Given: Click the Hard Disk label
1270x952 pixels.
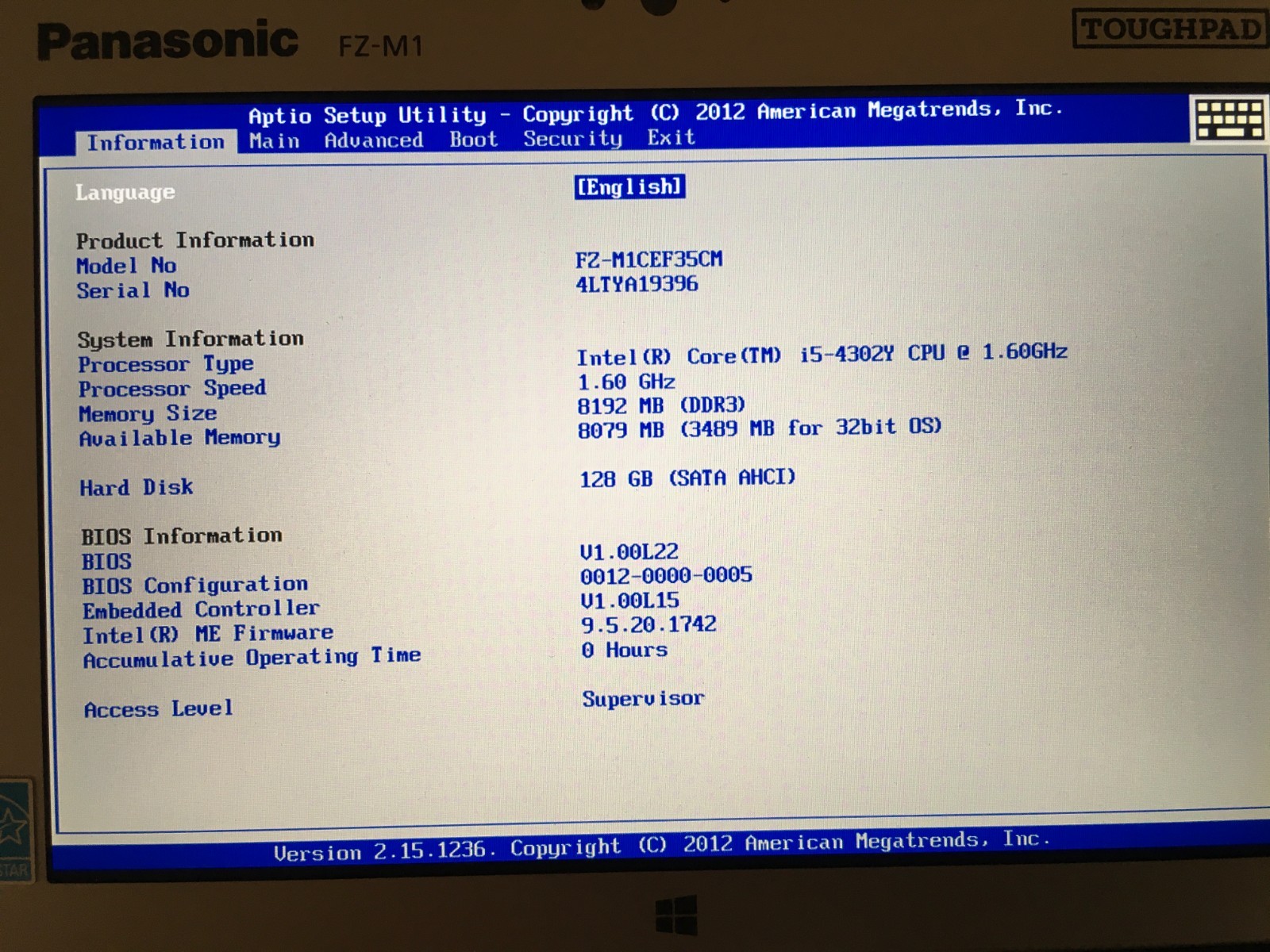Looking at the screenshot, I should pos(136,487).
